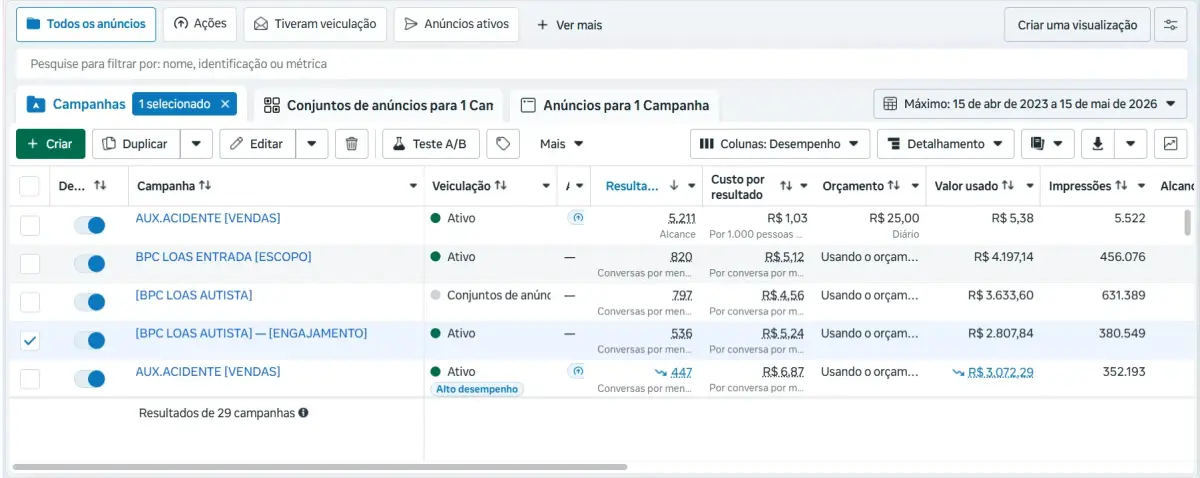Click sort arrows on De... toggle column
This screenshot has width=1200, height=478.
click(x=99, y=186)
